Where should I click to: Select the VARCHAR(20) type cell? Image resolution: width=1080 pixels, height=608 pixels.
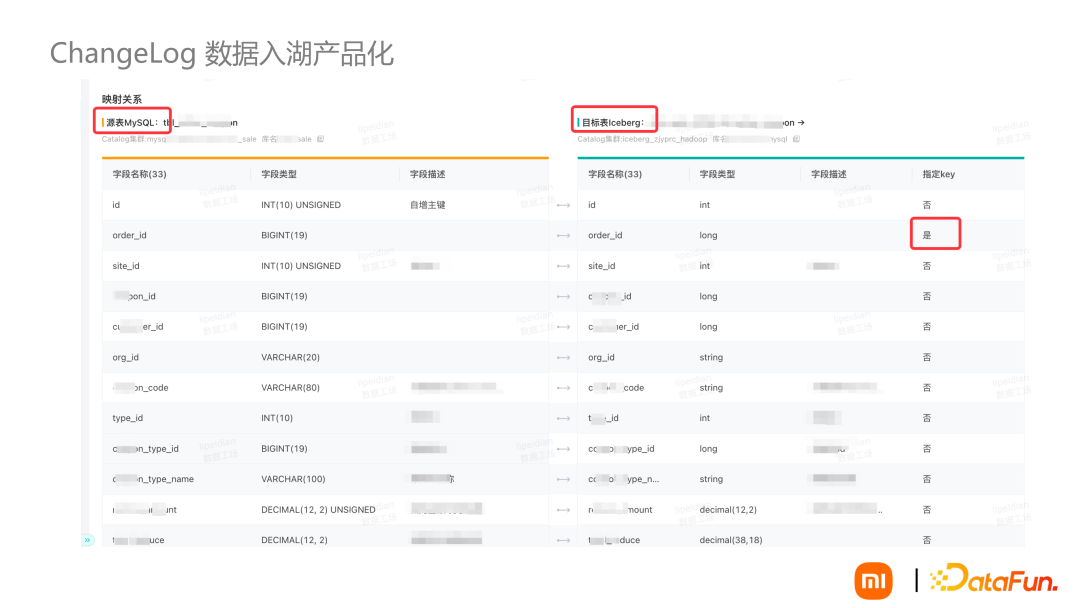coord(291,357)
